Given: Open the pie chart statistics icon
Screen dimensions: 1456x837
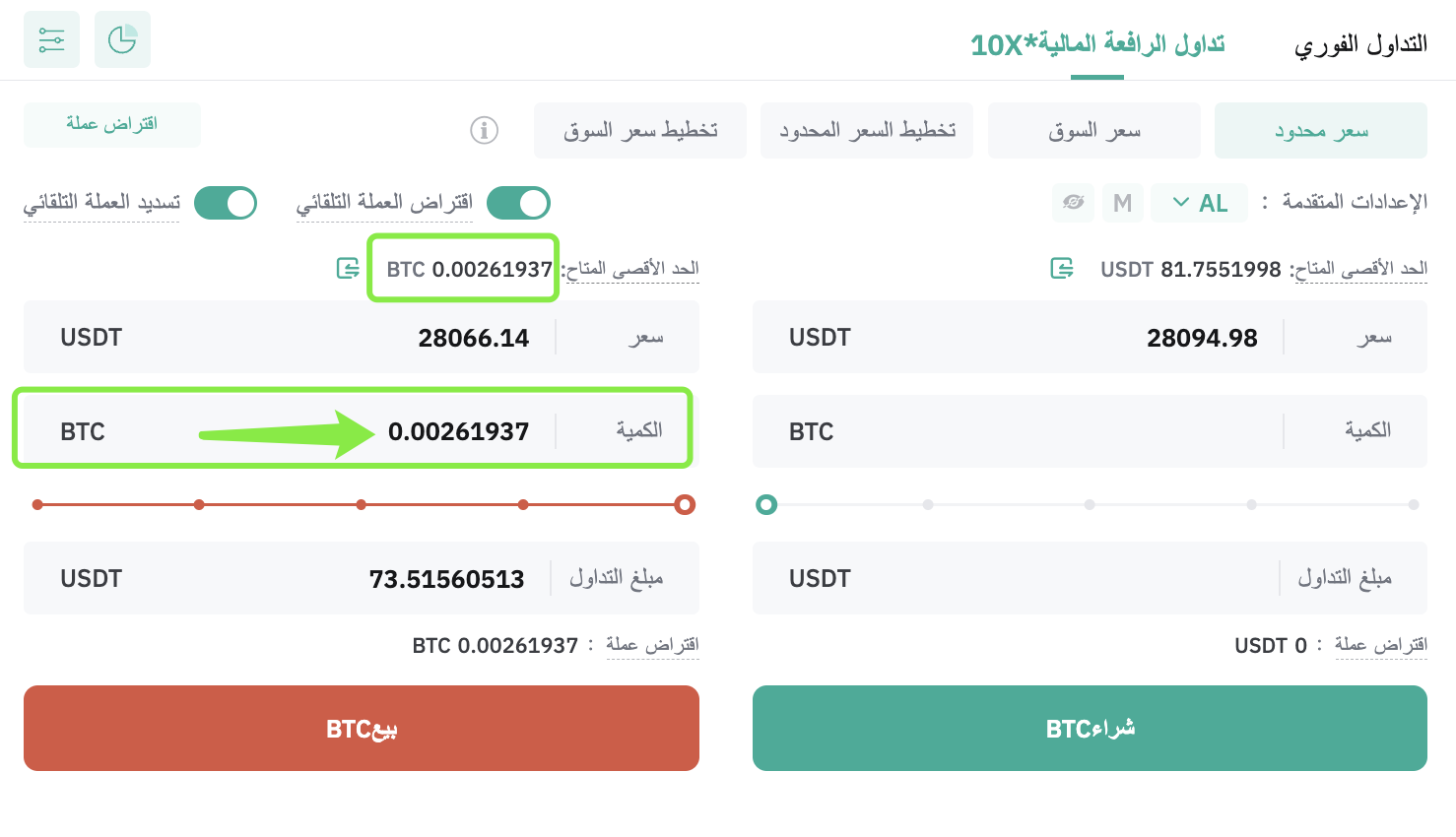Looking at the screenshot, I should (122, 39).
